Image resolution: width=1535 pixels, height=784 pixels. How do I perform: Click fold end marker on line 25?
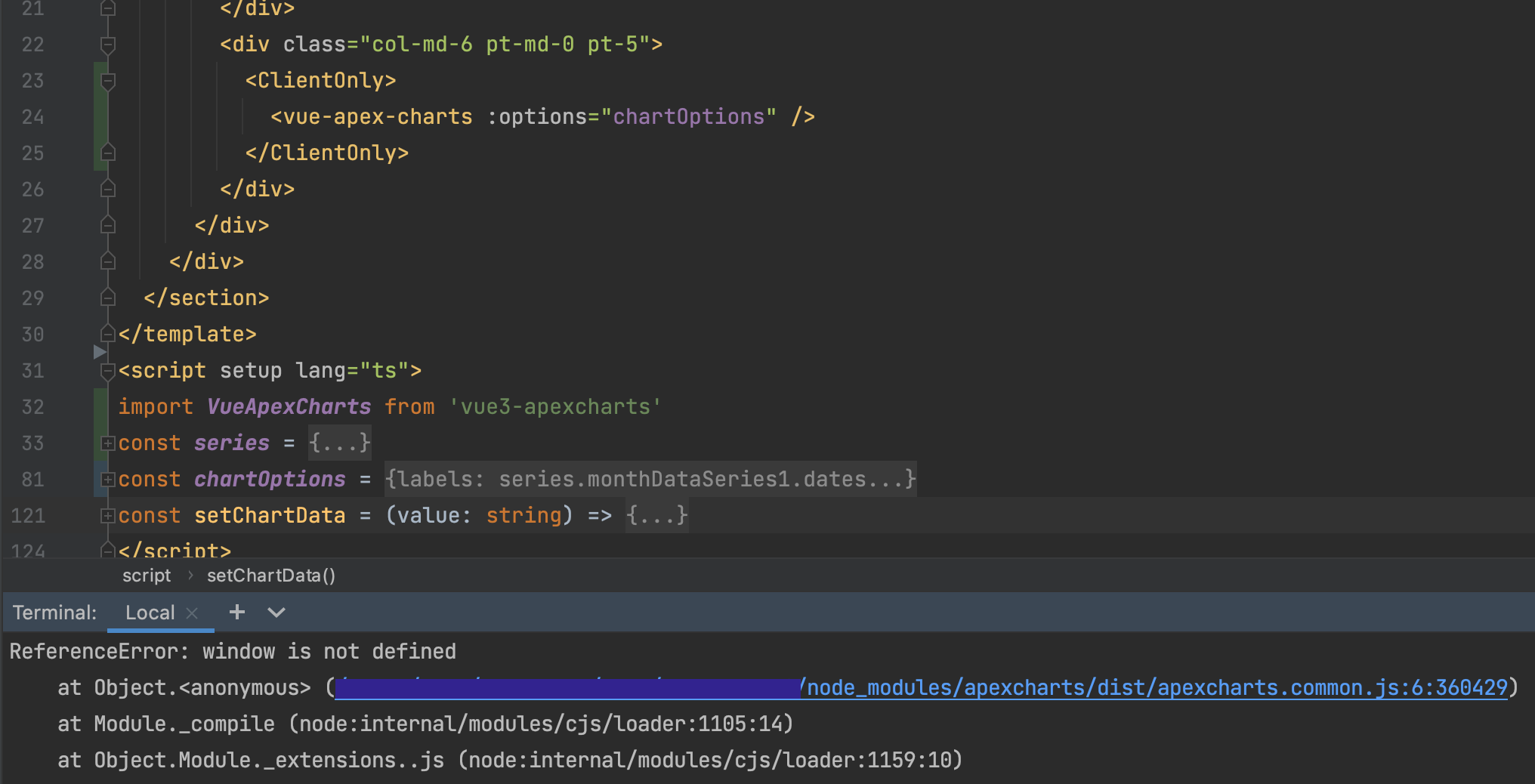[108, 153]
